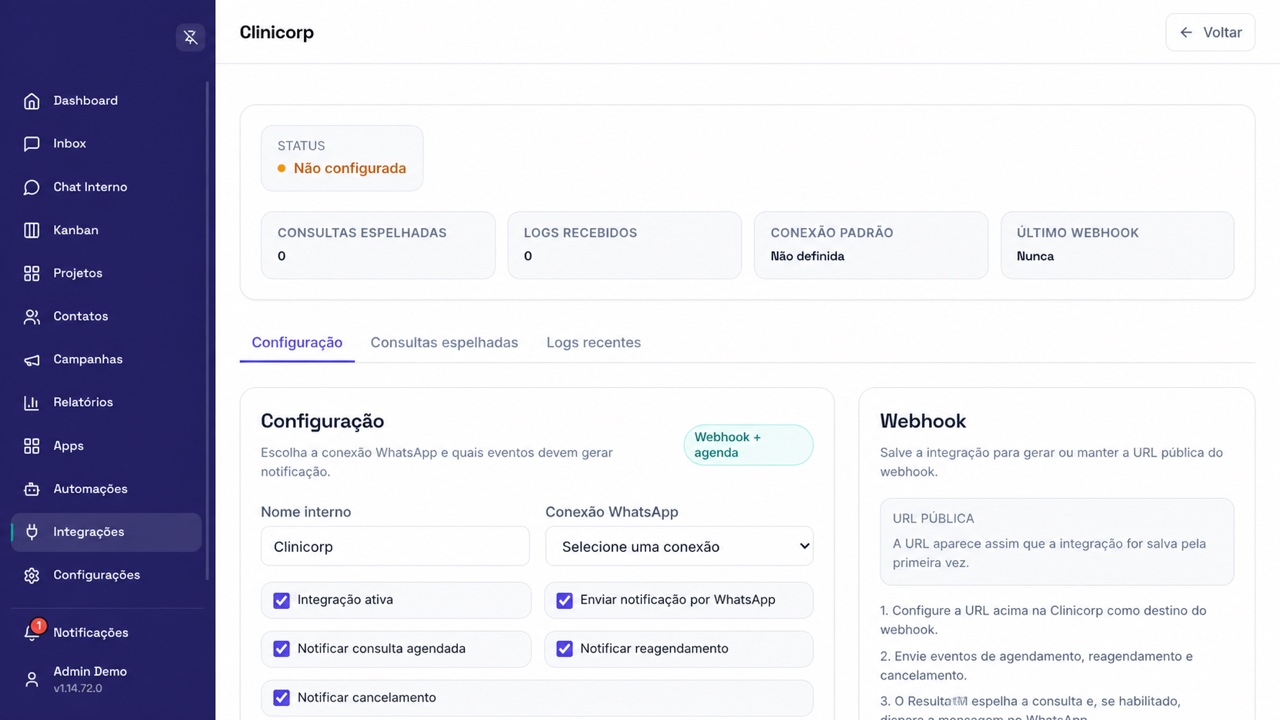This screenshot has width=1280, height=720.
Task: Click the Conexão padrão Não definida value
Action: 807,256
